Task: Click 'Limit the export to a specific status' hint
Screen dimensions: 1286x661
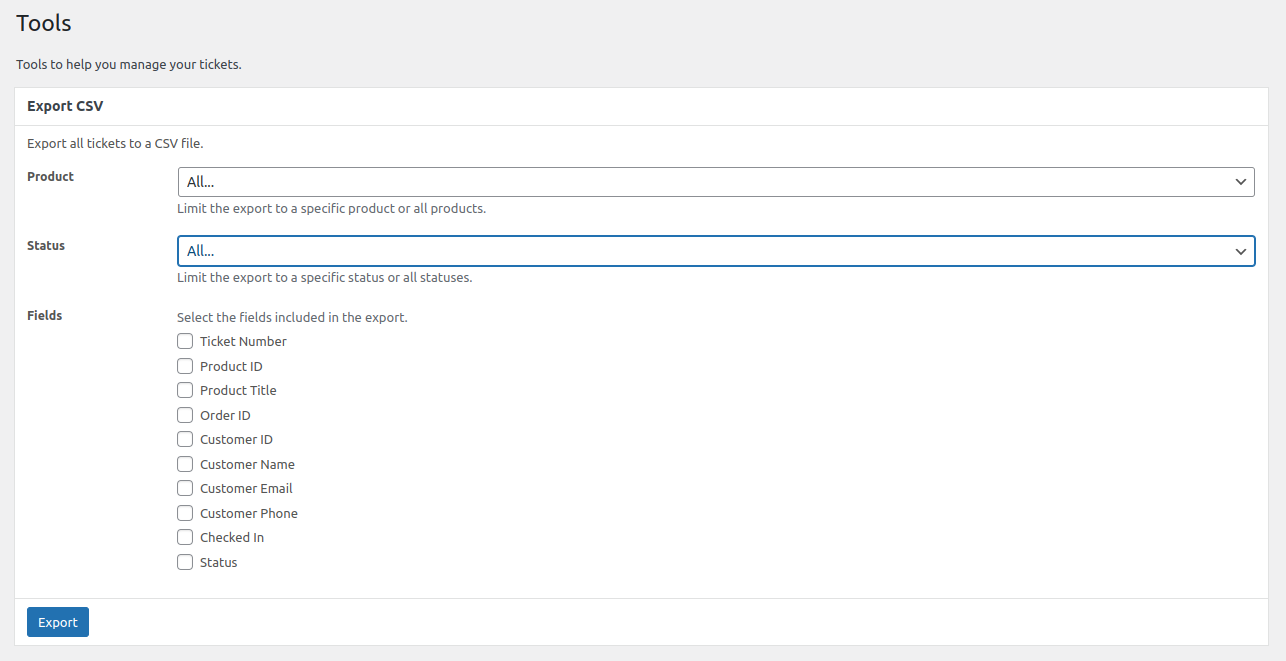Action: pyautogui.click(x=324, y=278)
